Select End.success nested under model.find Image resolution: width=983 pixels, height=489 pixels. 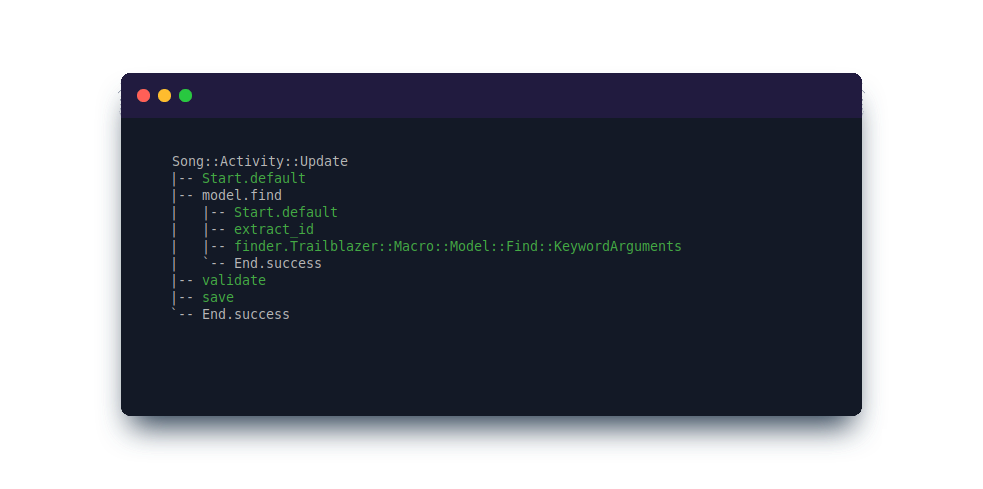(x=278, y=263)
